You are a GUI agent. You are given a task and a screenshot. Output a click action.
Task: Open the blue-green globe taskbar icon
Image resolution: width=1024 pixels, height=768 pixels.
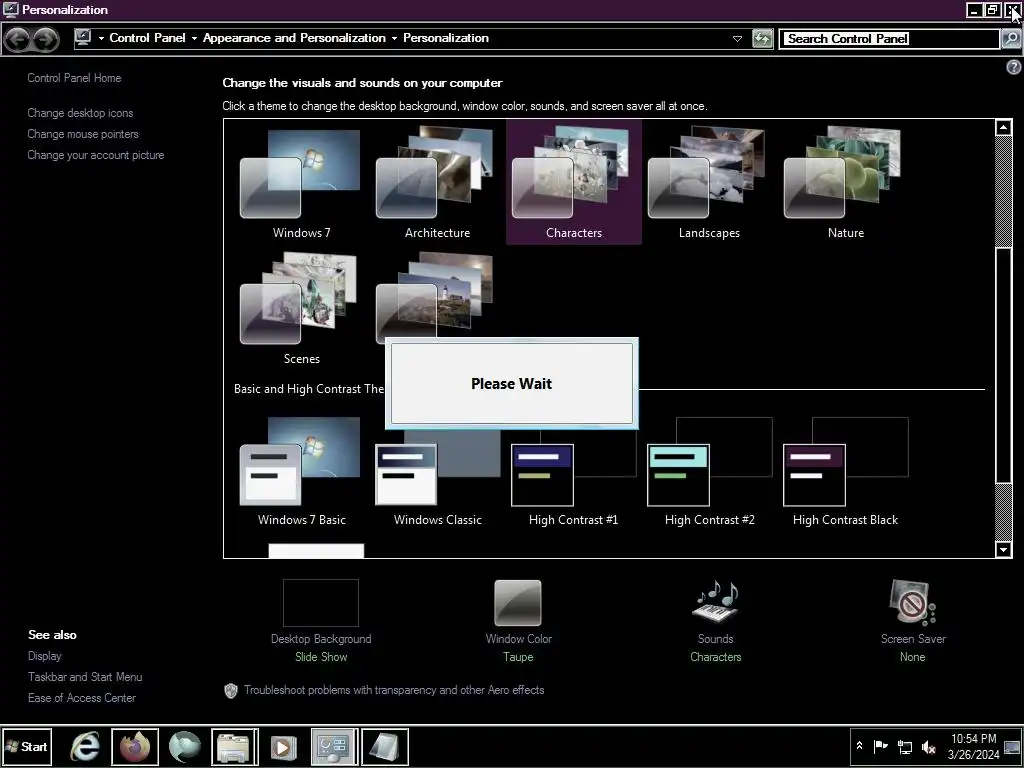[185, 746]
